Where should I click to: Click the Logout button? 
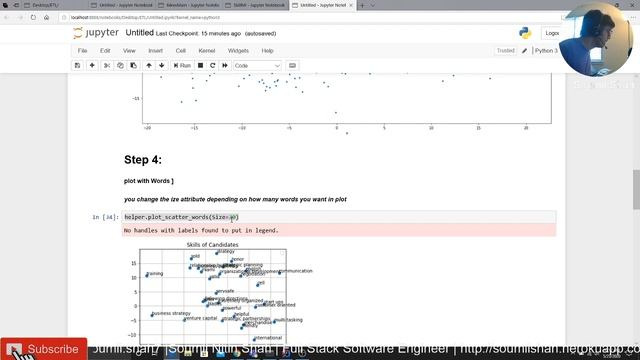click(551, 33)
